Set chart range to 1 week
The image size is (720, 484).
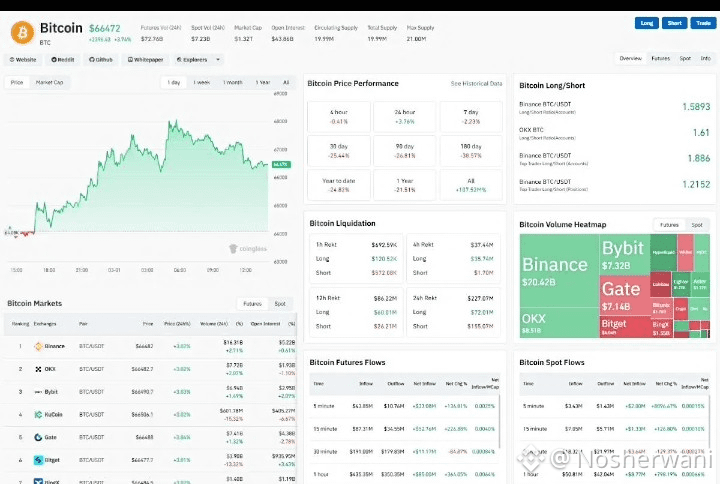click(x=202, y=83)
